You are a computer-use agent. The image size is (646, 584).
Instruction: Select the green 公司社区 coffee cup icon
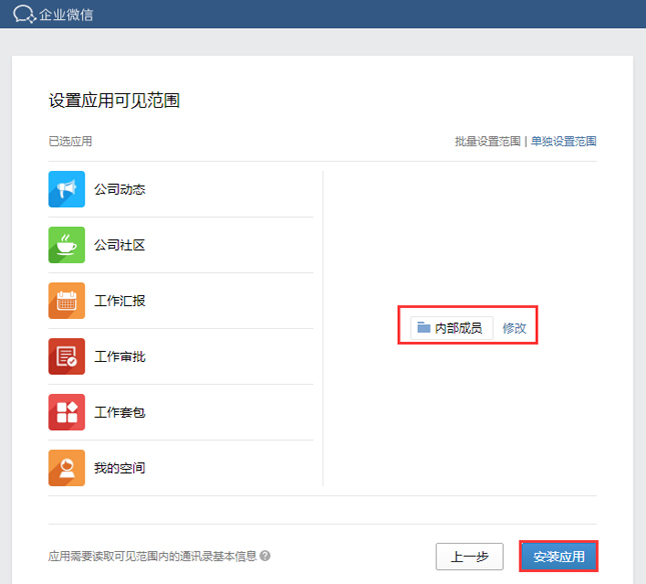click(x=66, y=245)
